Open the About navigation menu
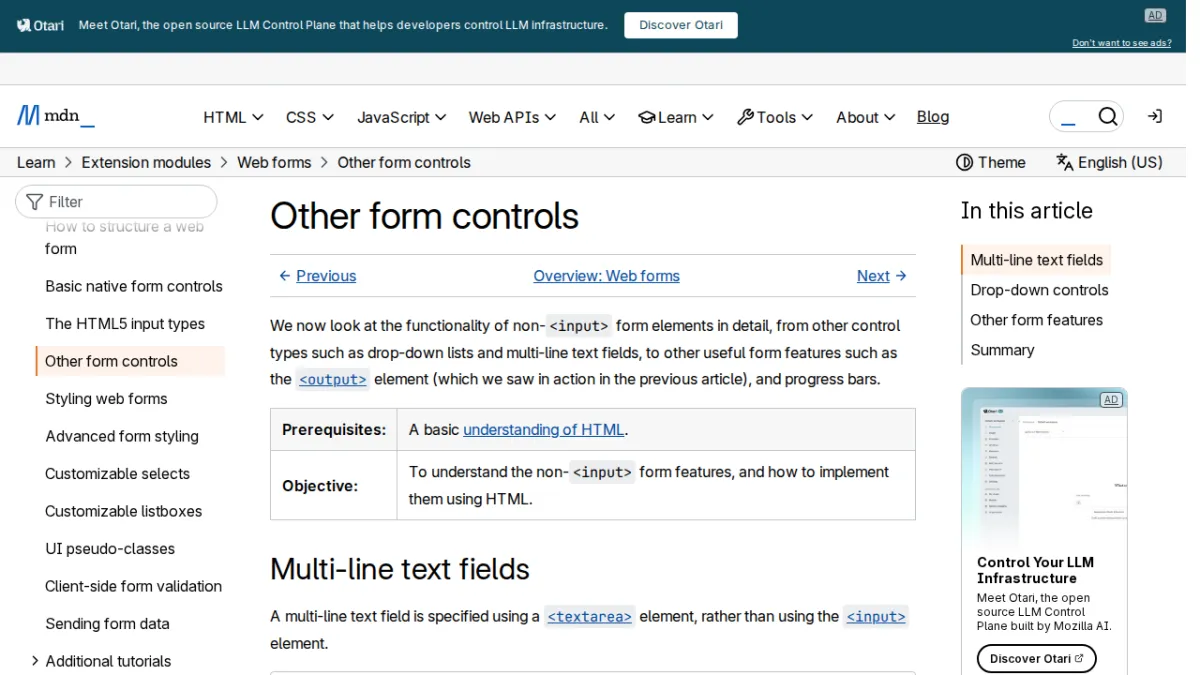The height and width of the screenshot is (675, 1200). point(865,117)
